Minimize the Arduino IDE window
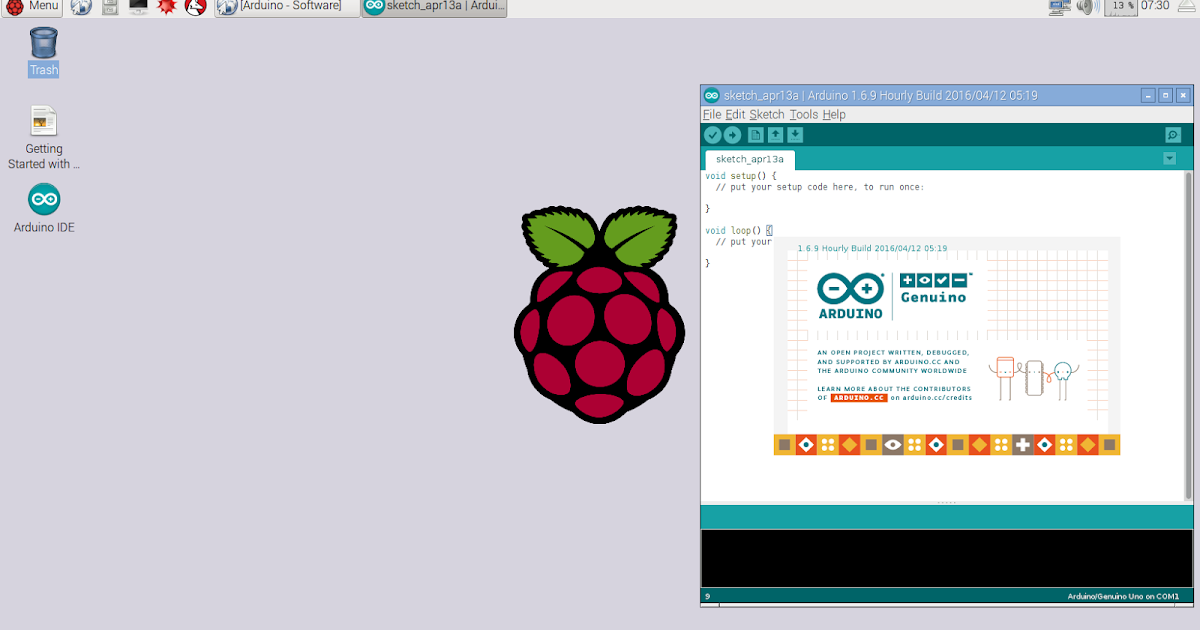The image size is (1200, 630). click(1148, 96)
